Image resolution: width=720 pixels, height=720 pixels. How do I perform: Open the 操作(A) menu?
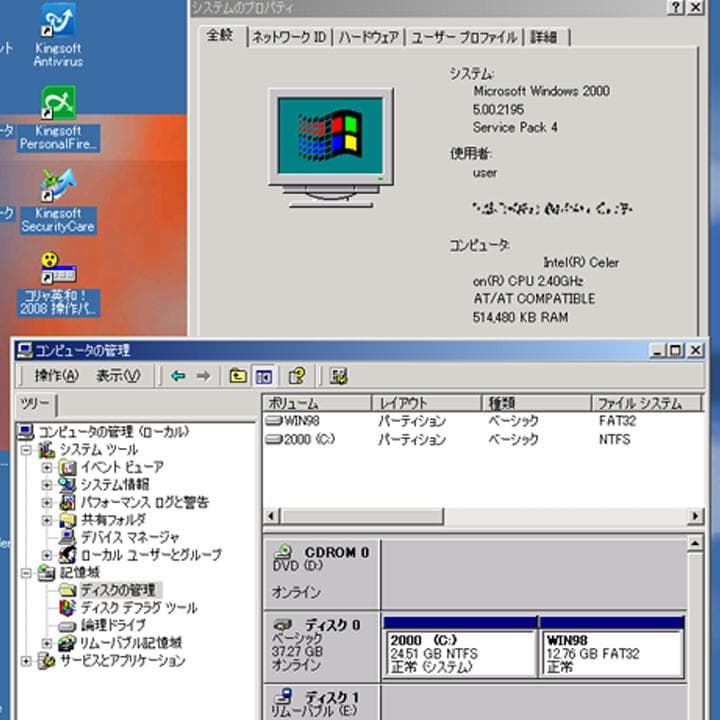click(x=56, y=376)
